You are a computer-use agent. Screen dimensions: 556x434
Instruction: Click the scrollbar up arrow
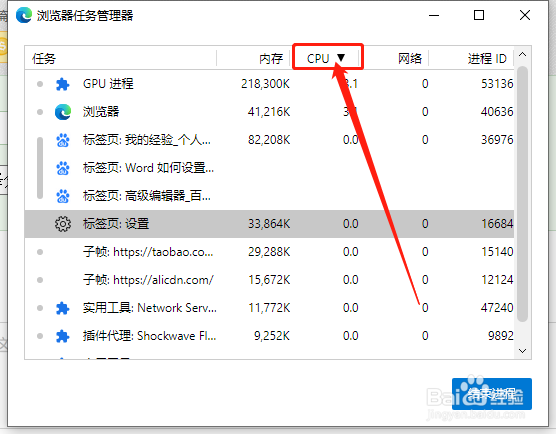[522, 55]
